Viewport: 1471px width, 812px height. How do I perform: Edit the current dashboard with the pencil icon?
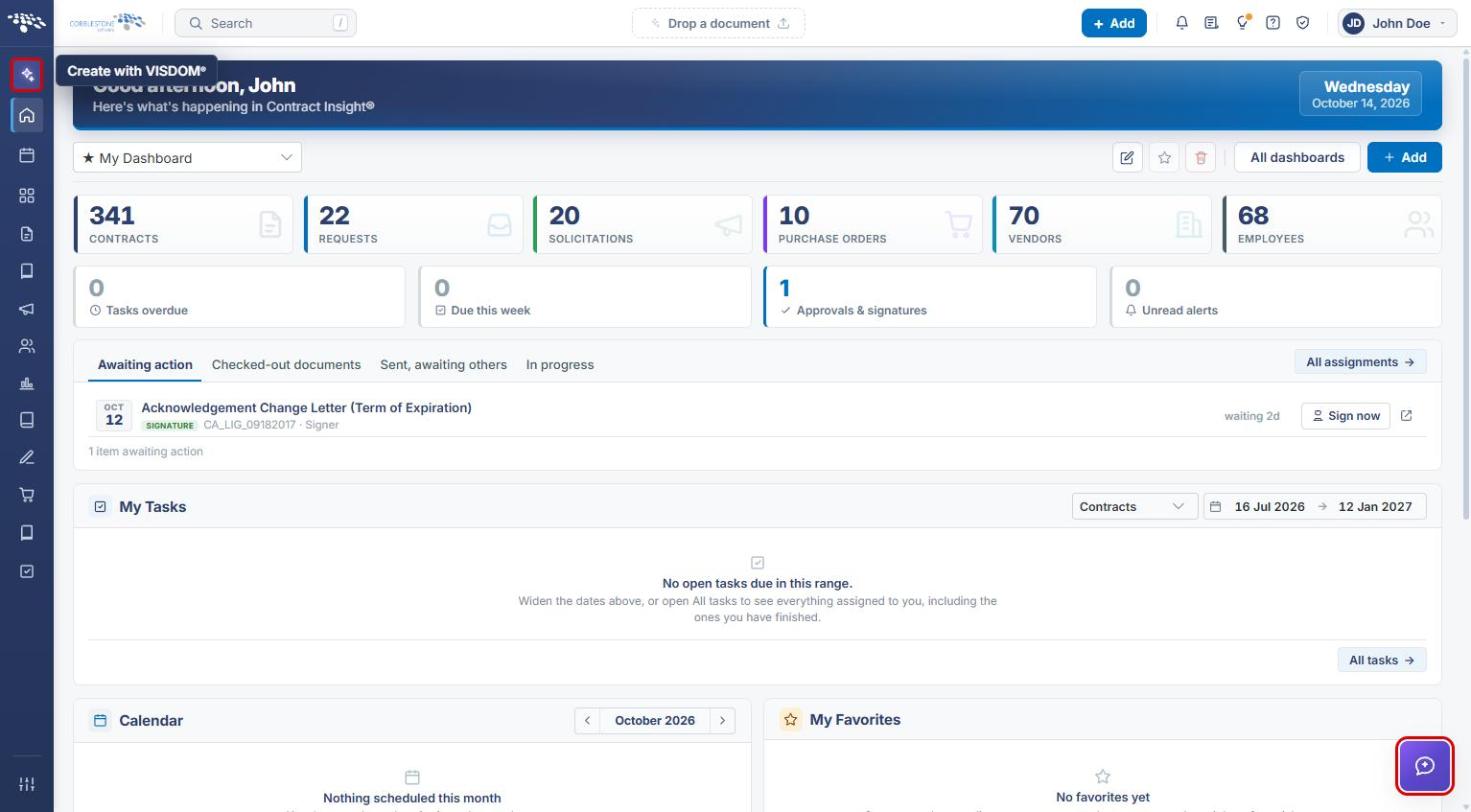coord(1127,157)
